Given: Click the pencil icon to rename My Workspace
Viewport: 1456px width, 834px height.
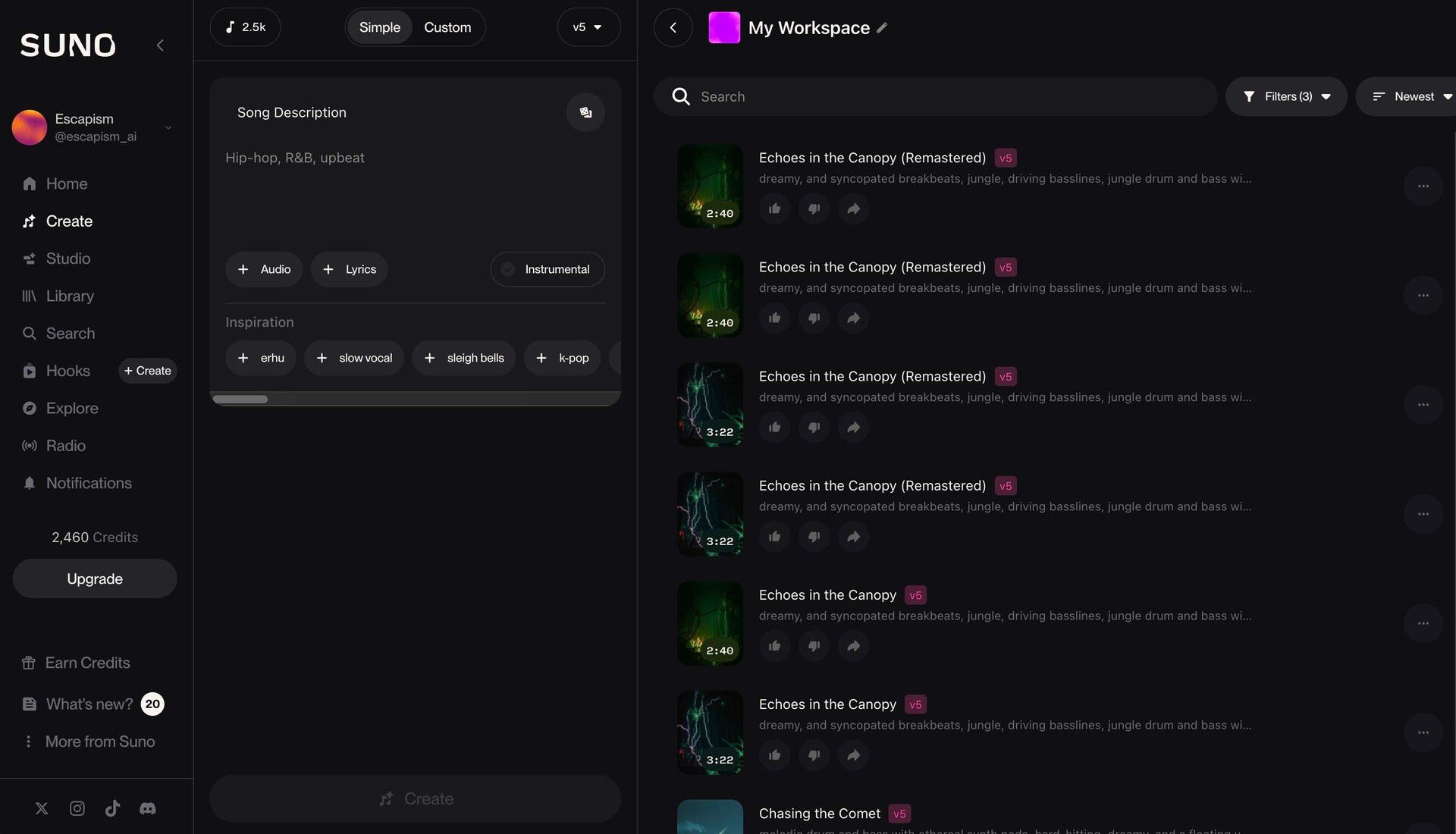Looking at the screenshot, I should (x=882, y=28).
